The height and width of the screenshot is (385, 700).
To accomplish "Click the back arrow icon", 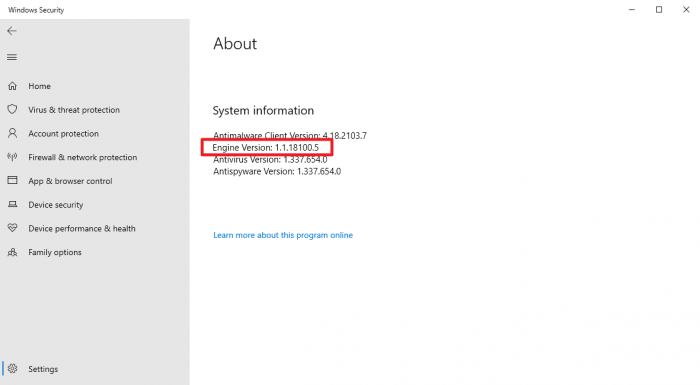I will (12, 31).
